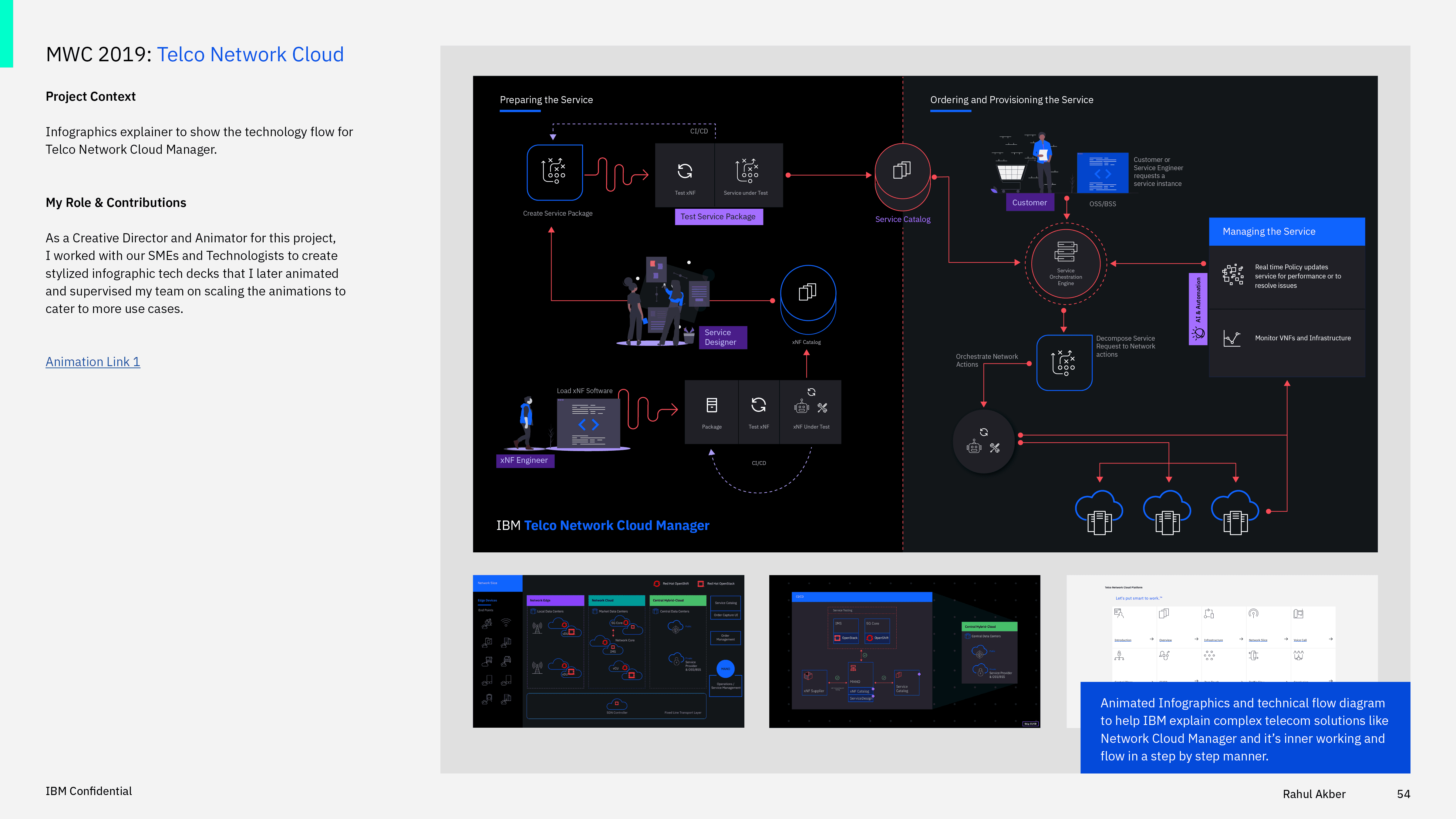Click the Service Catalog circle icon
1456x819 pixels.
(x=902, y=171)
